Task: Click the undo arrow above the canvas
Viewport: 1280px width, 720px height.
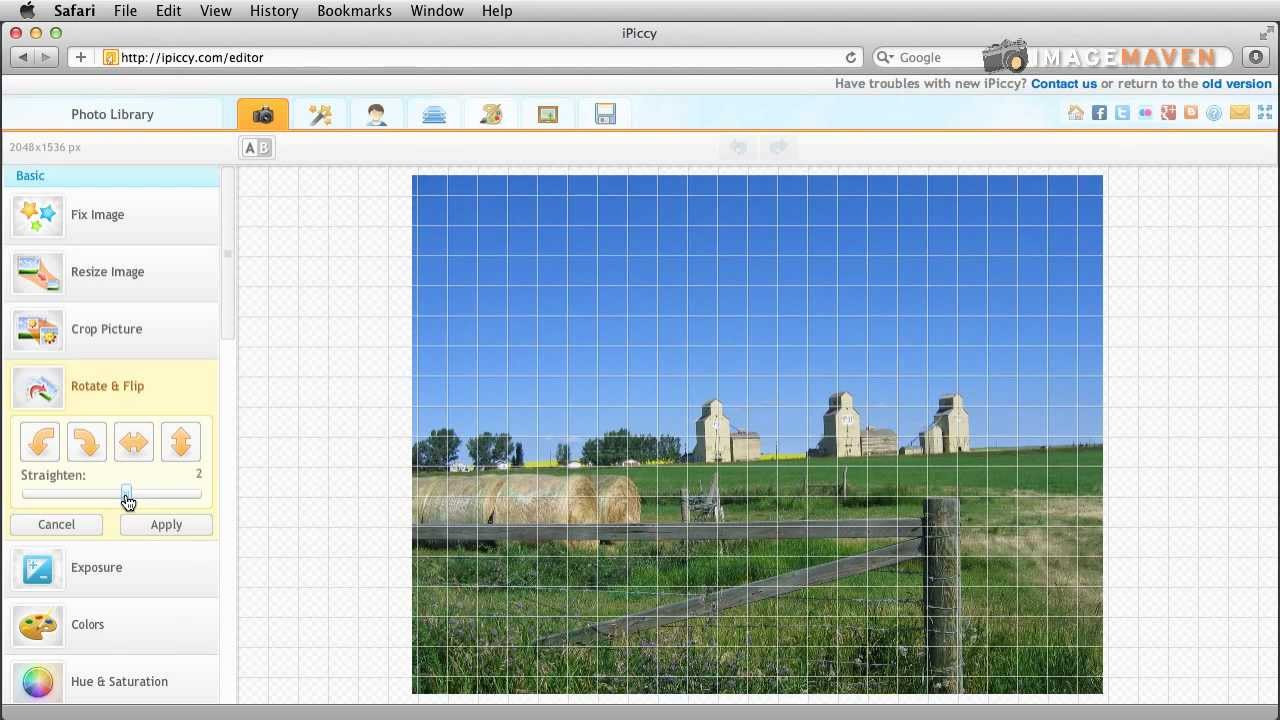Action: click(738, 148)
